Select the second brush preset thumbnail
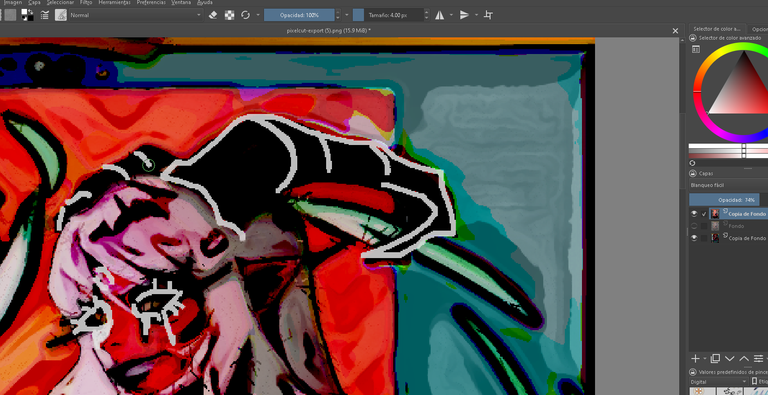The image size is (768, 395). pos(729,391)
